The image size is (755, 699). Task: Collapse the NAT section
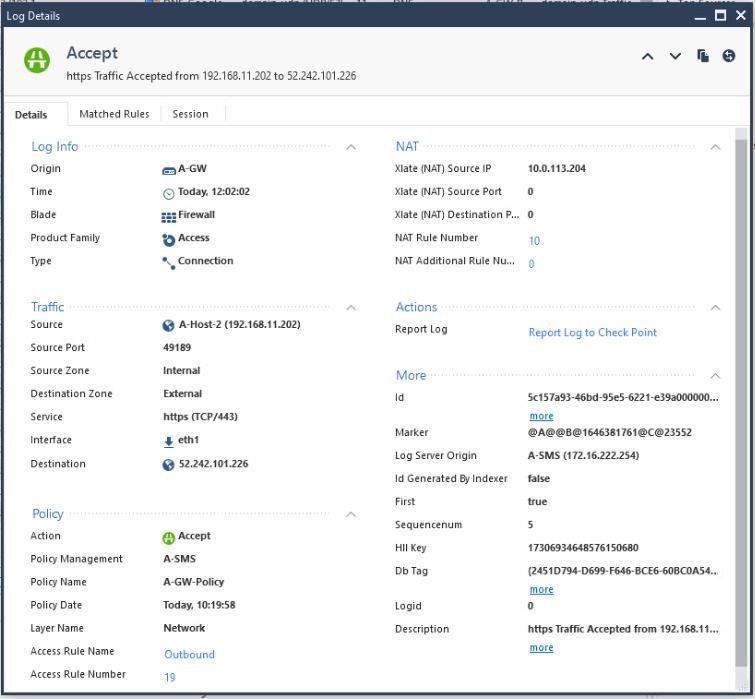point(715,147)
